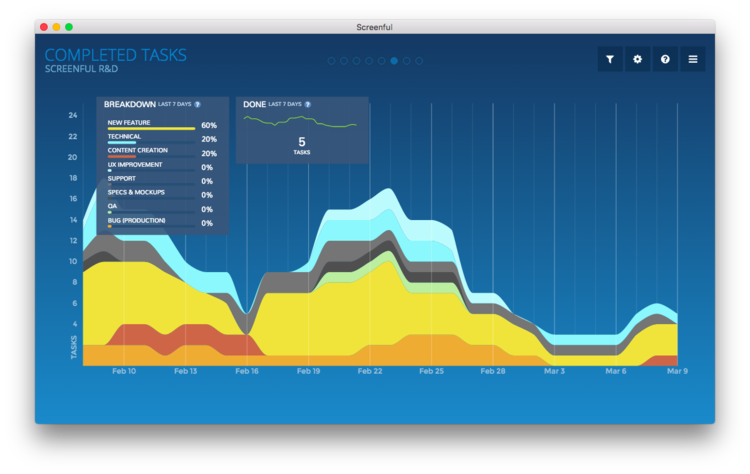Image resolution: width=750 pixels, height=474 pixels.
Task: Click the help icon beside Breakdown title
Action: point(198,104)
